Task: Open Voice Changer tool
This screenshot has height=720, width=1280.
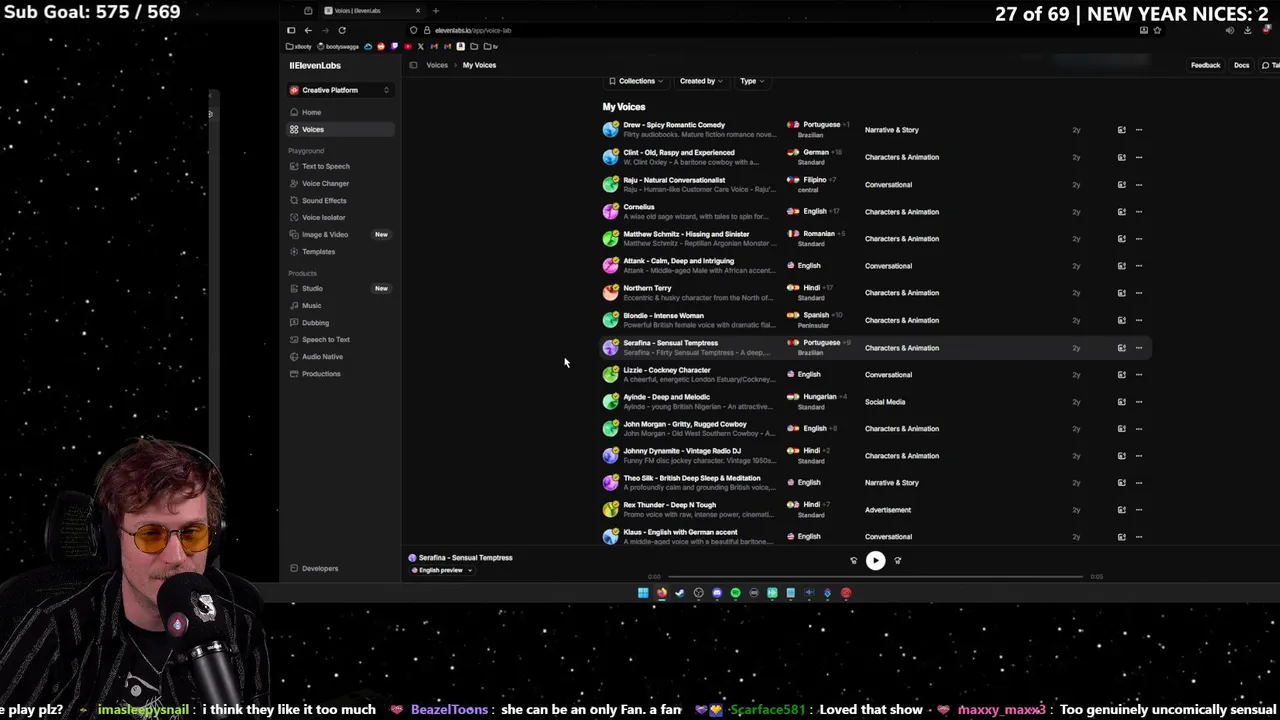Action: coord(325,183)
